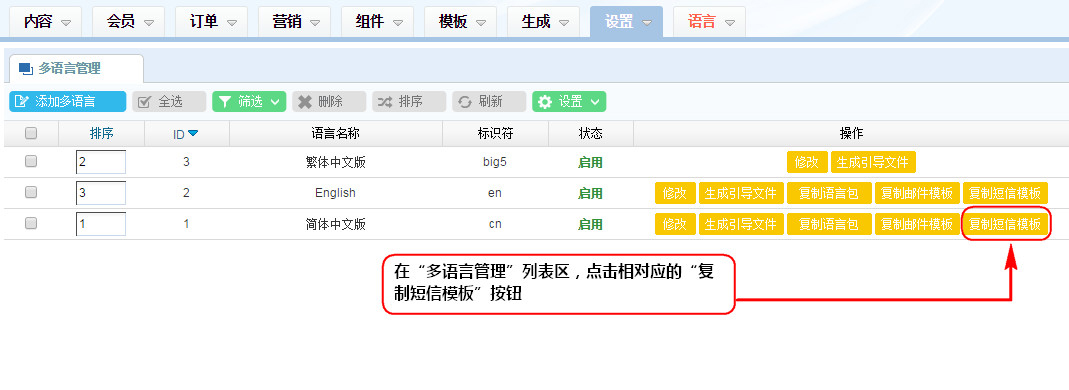Image resolution: width=1069 pixels, height=390 pixels.
Task: Click the gear icon on 设置 toolbar button
Action: [x=545, y=102]
